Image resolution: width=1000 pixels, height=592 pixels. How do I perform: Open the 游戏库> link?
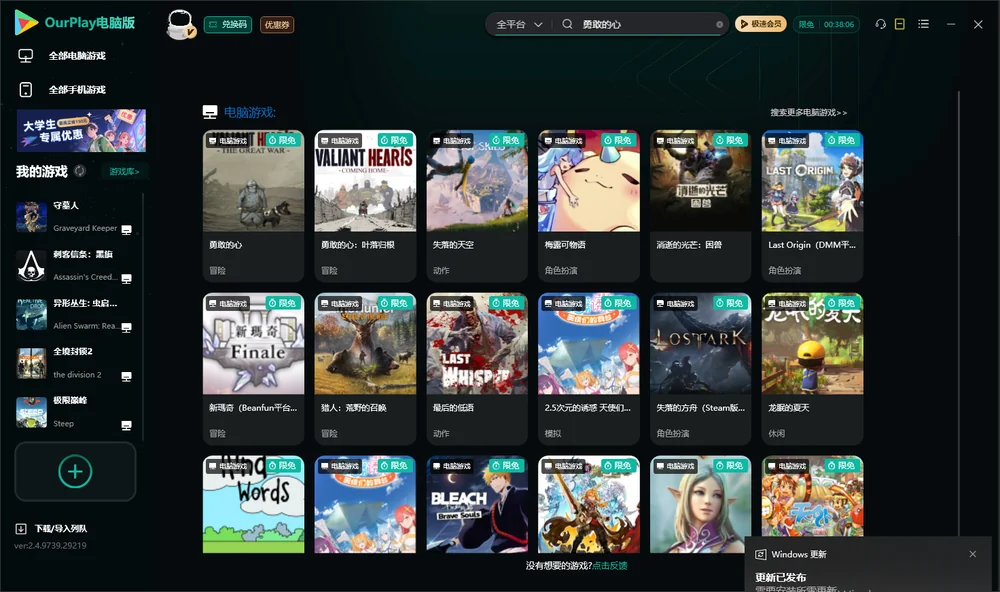pos(124,171)
